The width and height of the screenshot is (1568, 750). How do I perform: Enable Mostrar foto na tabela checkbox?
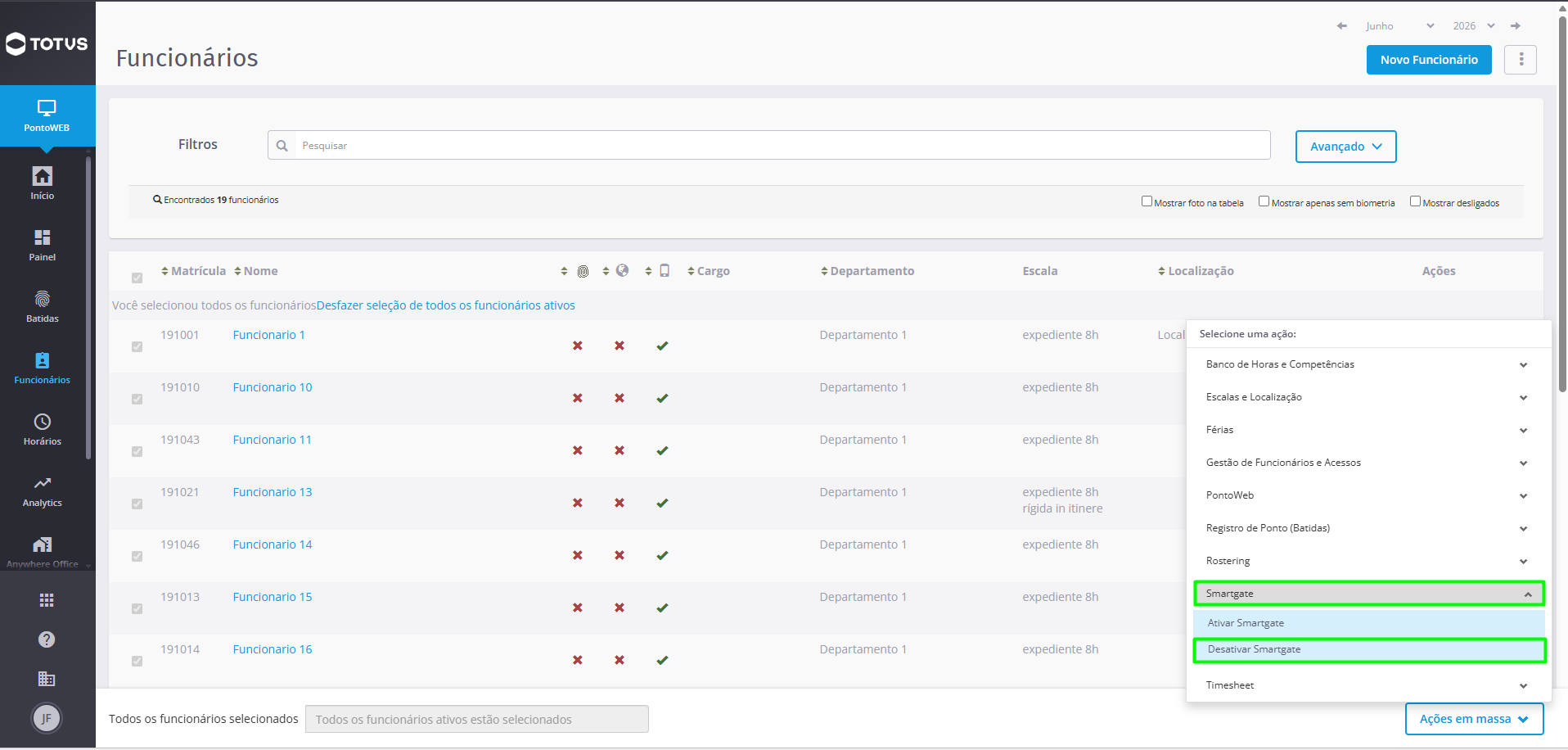pyautogui.click(x=1147, y=201)
